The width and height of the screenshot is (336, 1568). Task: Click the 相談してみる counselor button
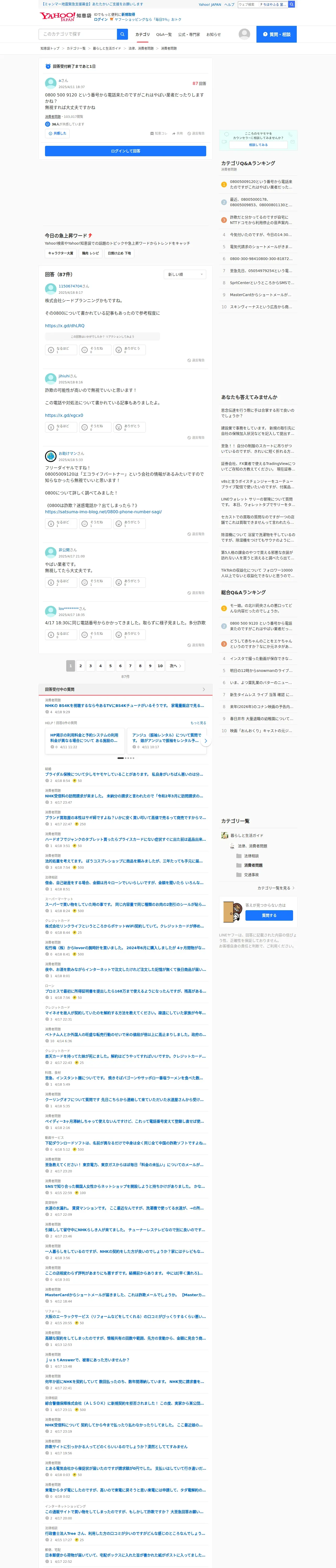258,145
